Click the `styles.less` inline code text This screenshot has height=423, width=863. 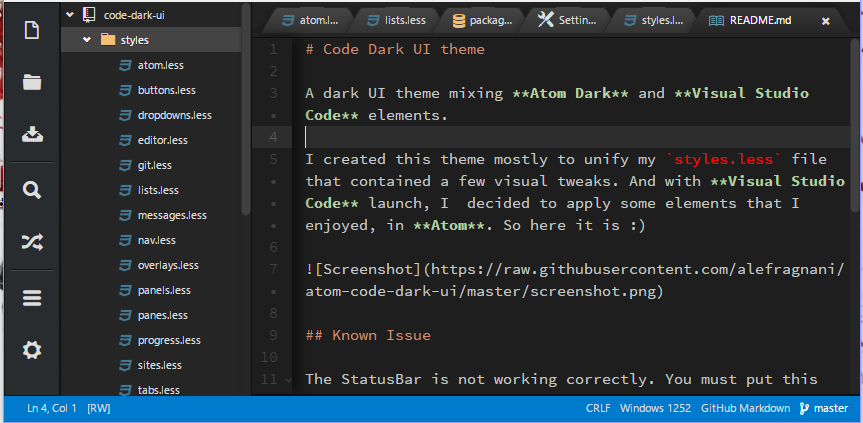[x=724, y=160]
